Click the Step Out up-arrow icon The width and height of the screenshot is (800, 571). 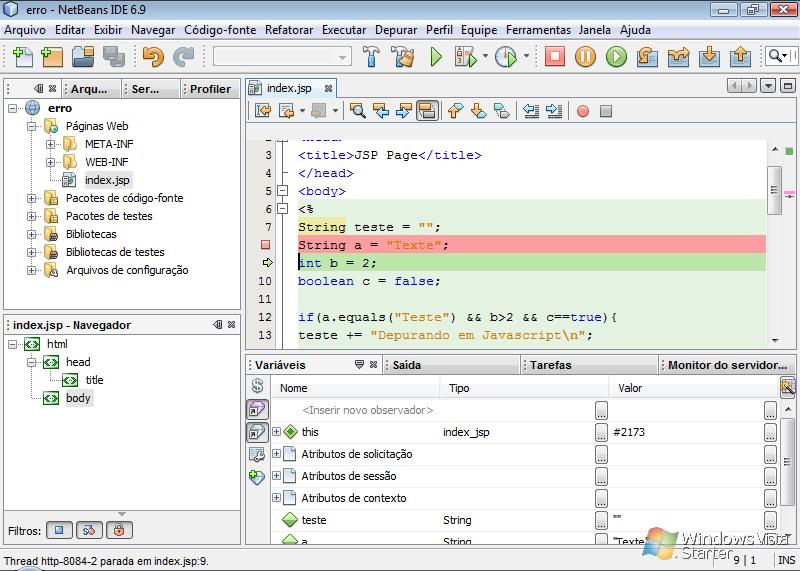740,56
